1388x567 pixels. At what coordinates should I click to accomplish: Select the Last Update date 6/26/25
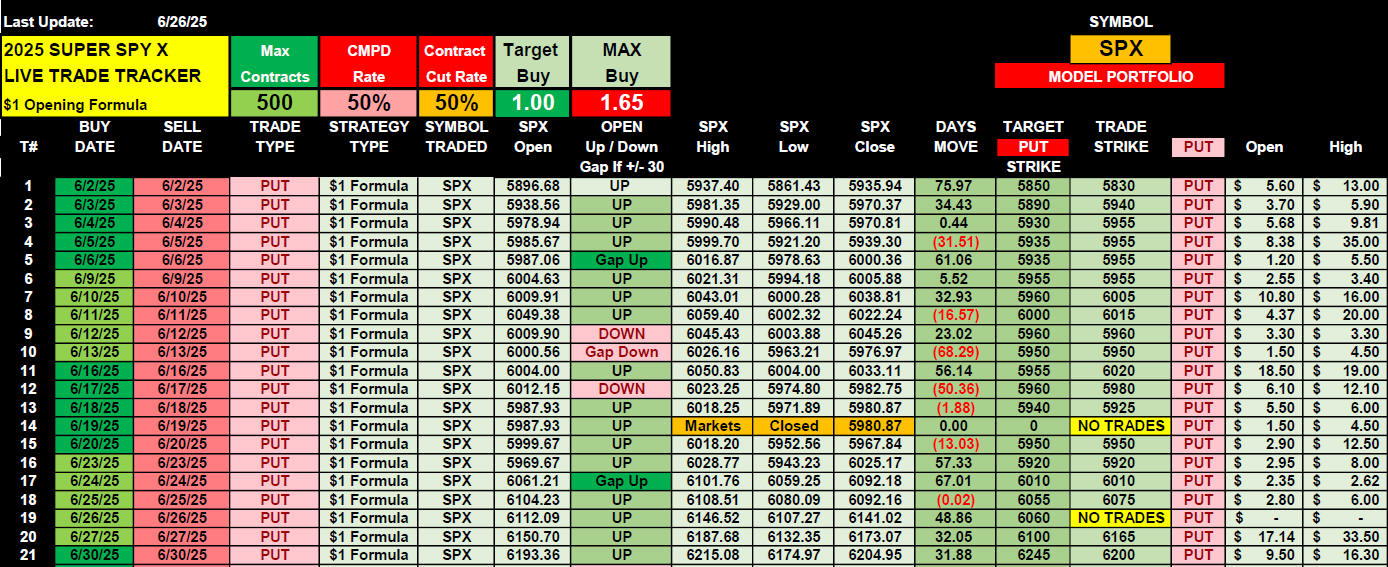coord(184,21)
